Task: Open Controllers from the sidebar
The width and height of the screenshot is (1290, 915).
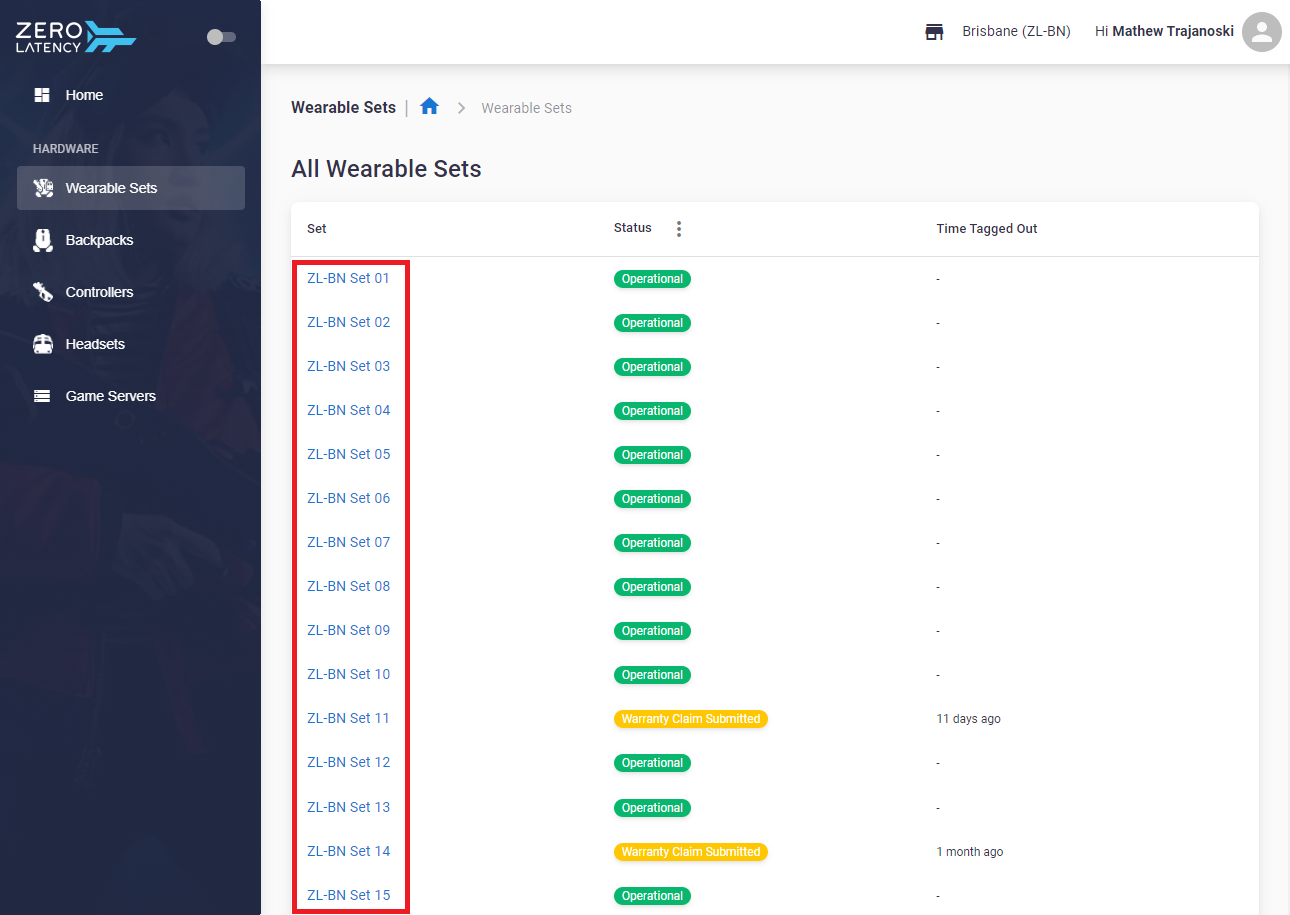Action: pyautogui.click(x=130, y=292)
